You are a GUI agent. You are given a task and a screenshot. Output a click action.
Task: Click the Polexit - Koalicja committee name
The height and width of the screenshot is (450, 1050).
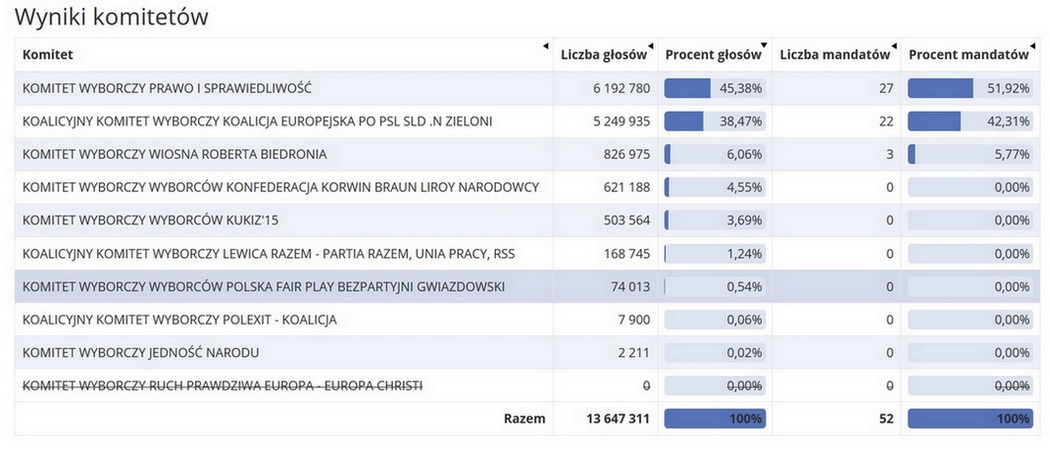[x=179, y=320]
